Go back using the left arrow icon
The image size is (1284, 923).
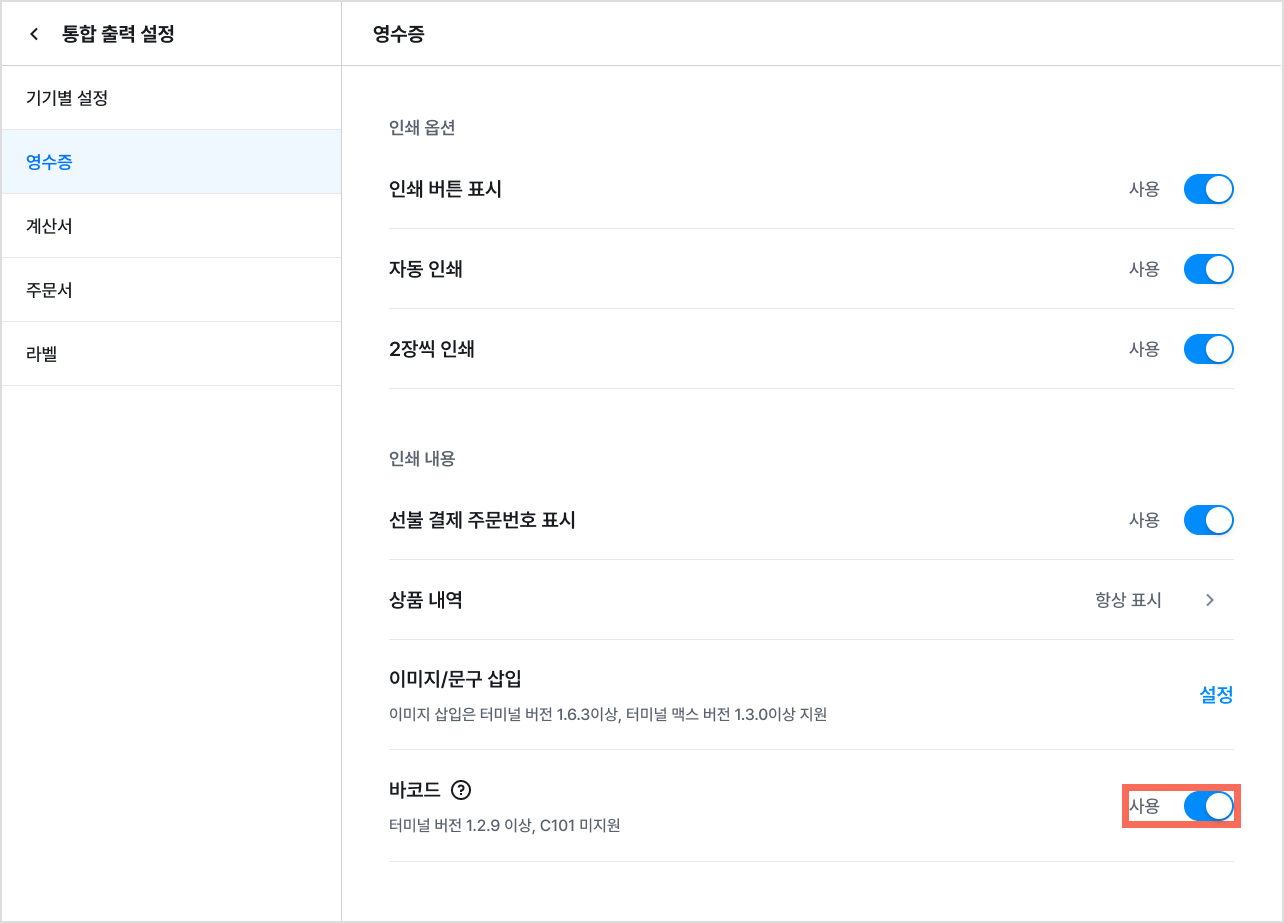click(34, 34)
